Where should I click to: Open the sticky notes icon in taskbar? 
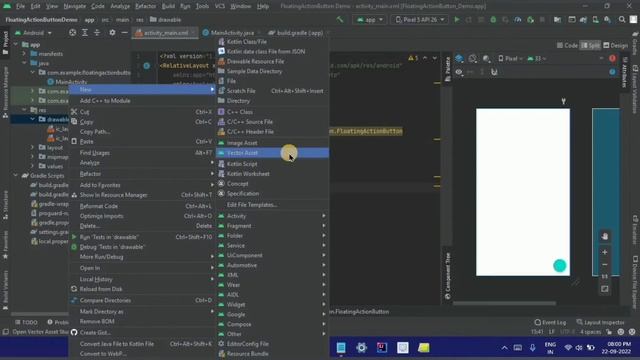pyautogui.click(x=424, y=348)
